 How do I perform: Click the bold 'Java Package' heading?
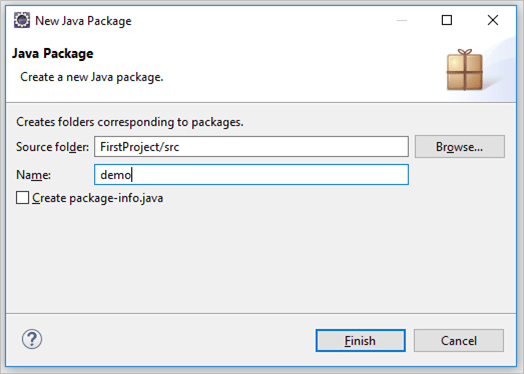[53, 53]
